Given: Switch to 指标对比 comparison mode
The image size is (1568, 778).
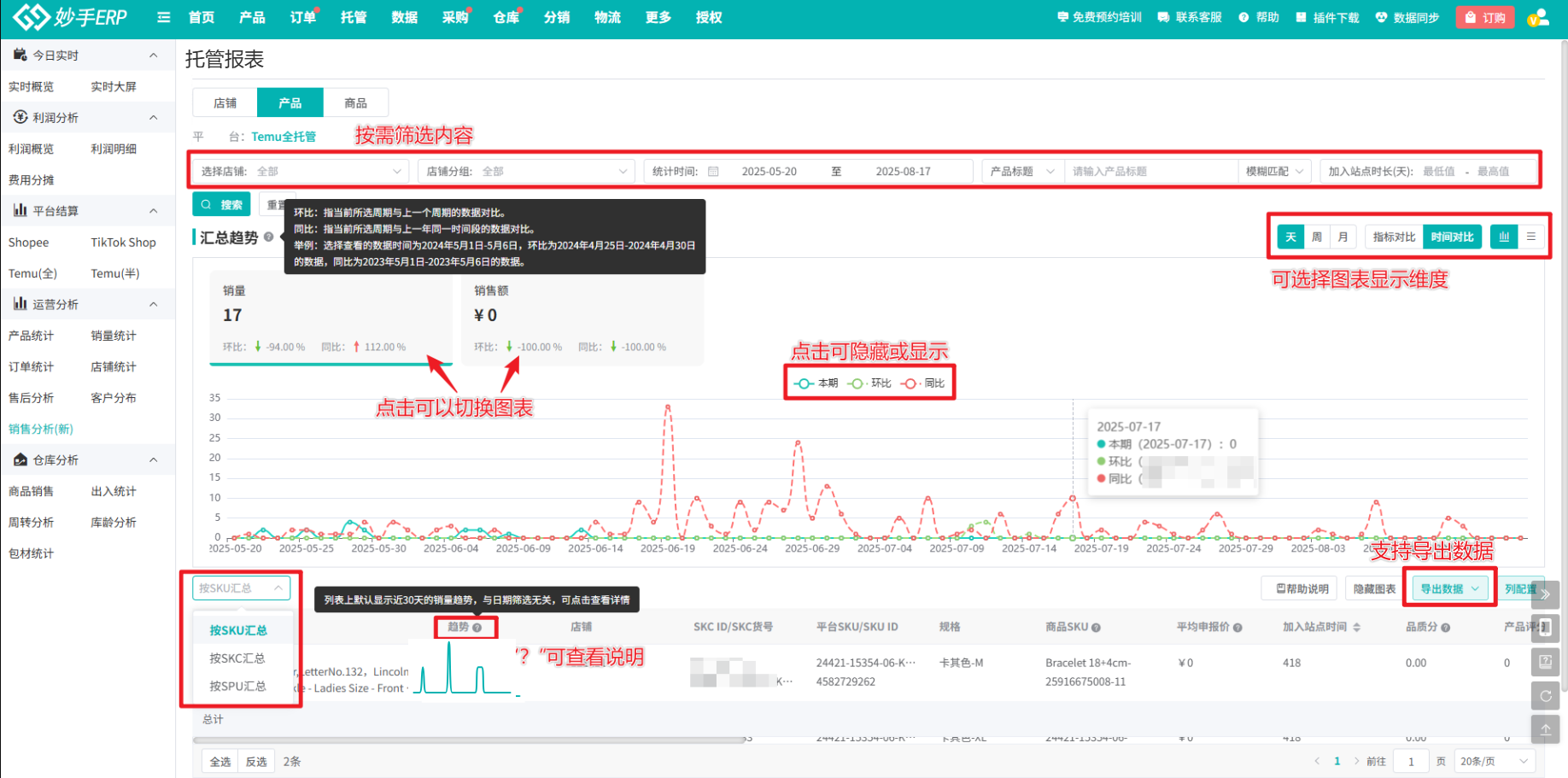Looking at the screenshot, I should click(1394, 237).
